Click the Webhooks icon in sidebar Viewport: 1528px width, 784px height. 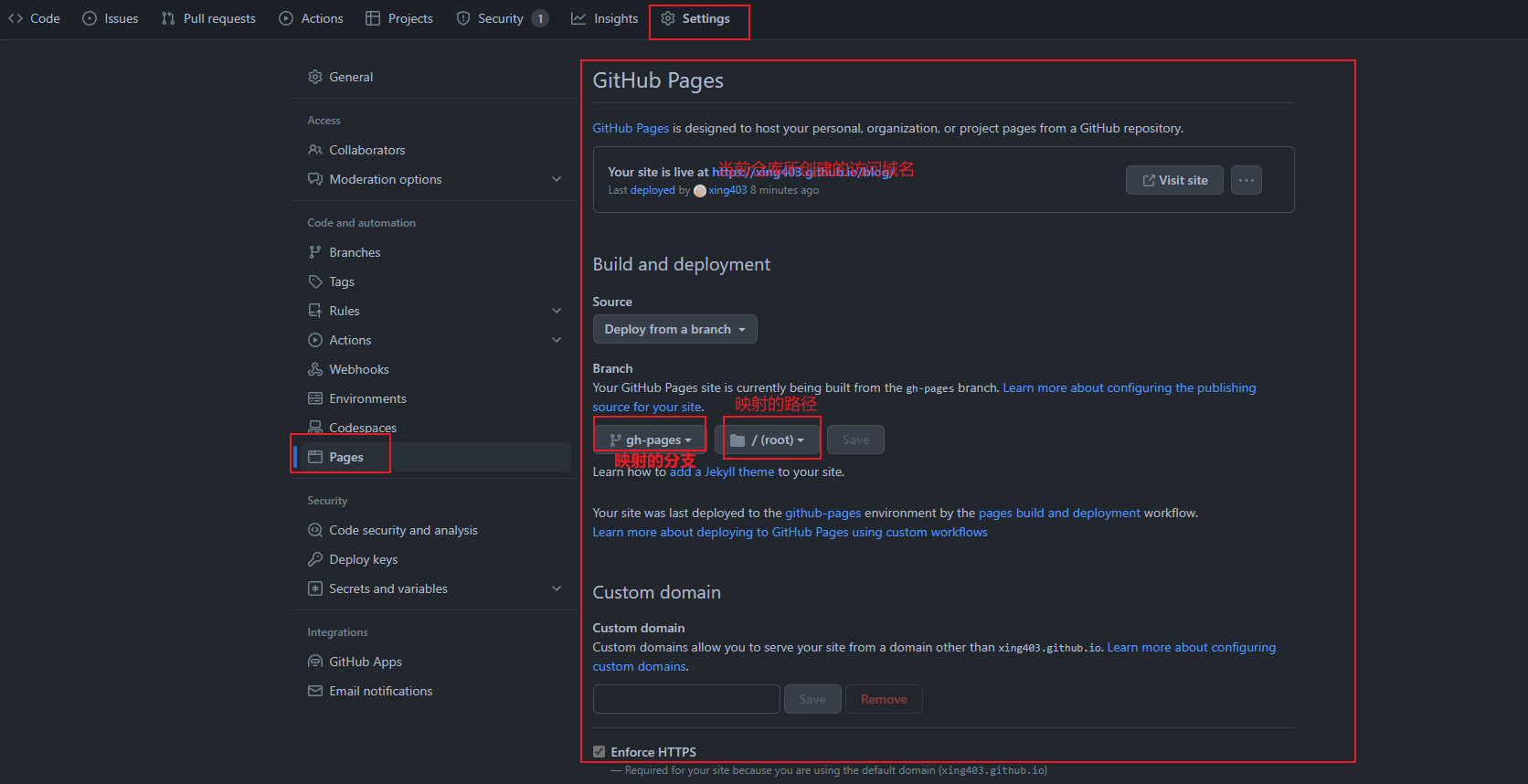[x=315, y=369]
